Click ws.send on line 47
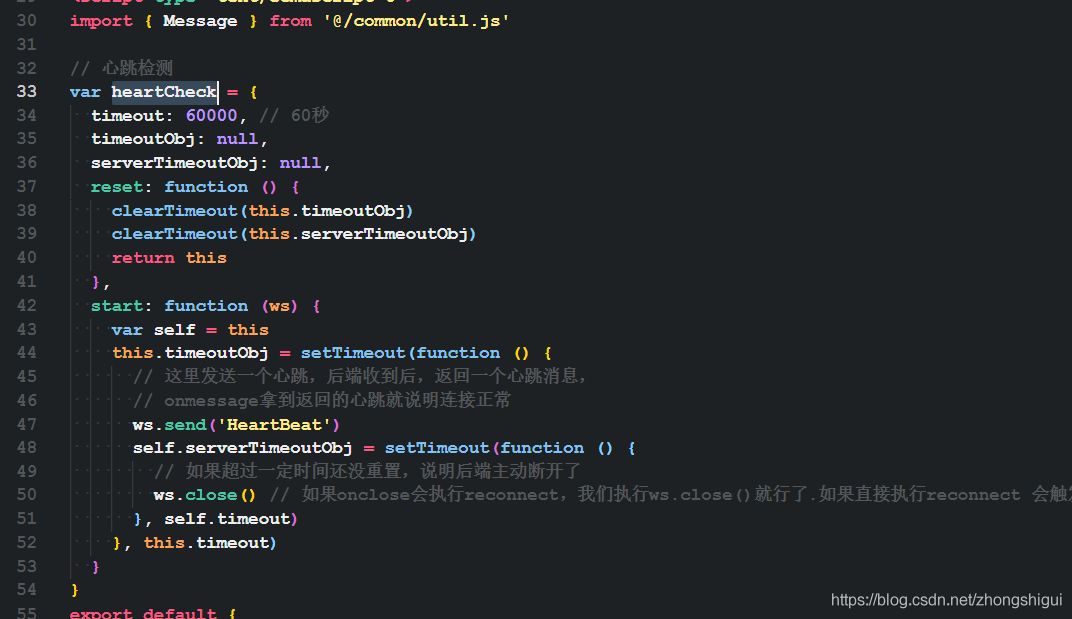 [x=170, y=425]
